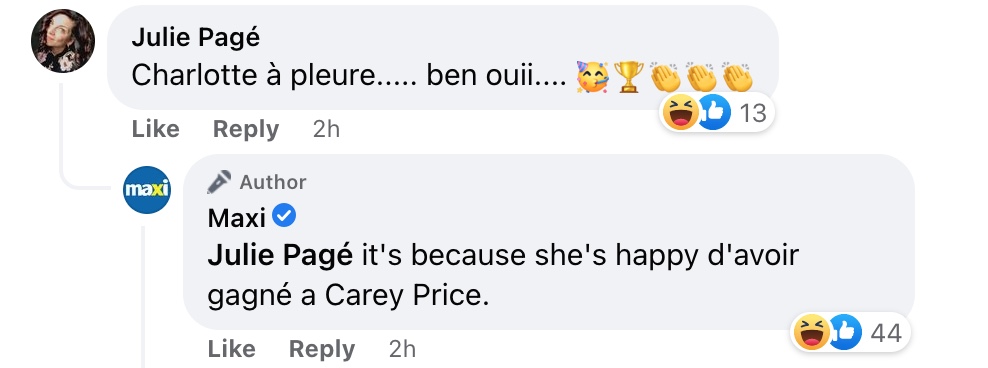Open the timestamp on Julie Pagé's comment
The image size is (988, 368).
click(x=326, y=129)
